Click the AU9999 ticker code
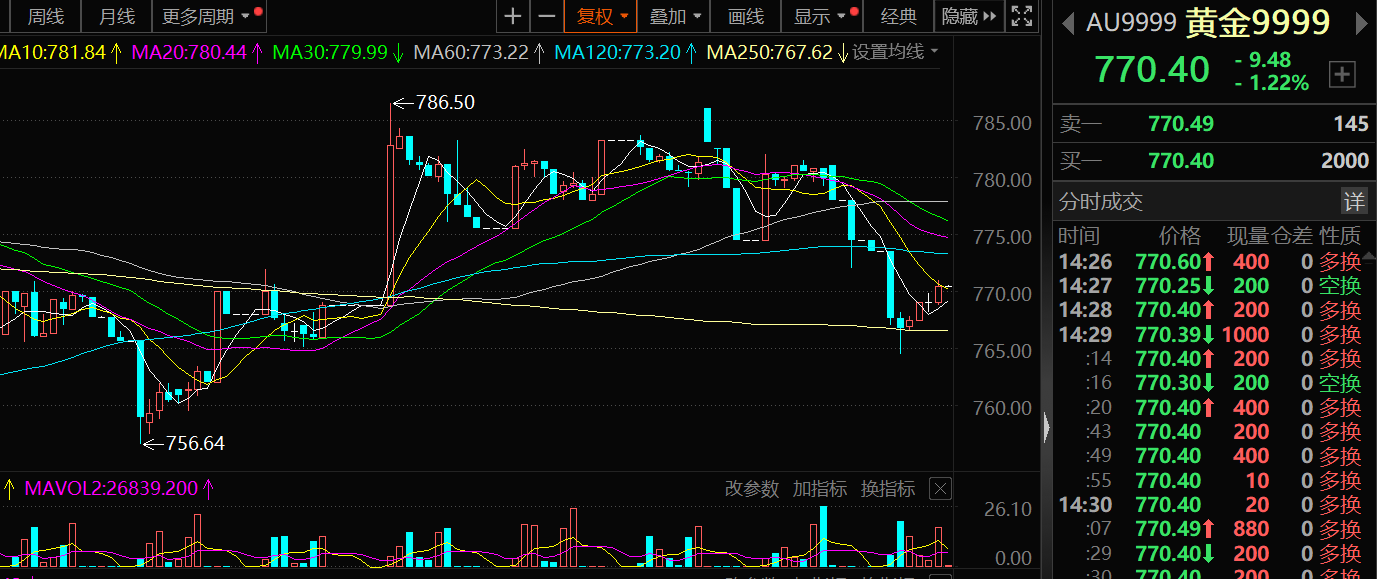The width and height of the screenshot is (1377, 579). click(x=1131, y=23)
